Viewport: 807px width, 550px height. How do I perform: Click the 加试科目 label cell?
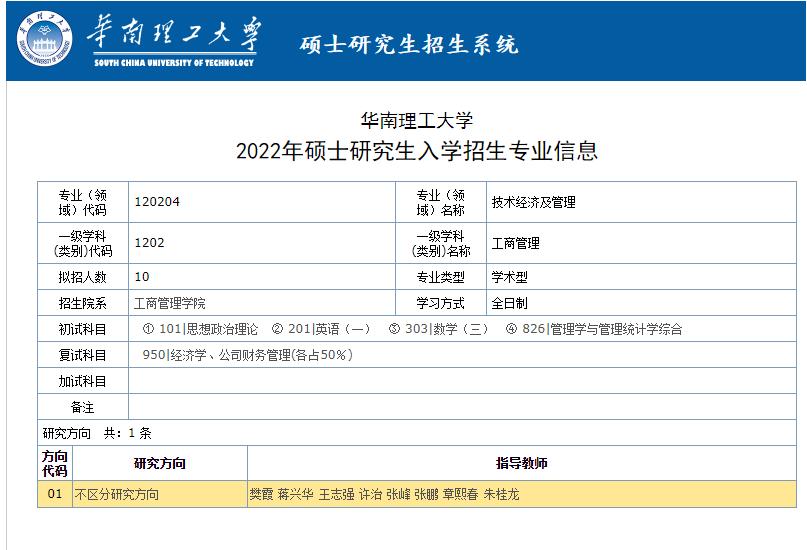click(x=83, y=381)
